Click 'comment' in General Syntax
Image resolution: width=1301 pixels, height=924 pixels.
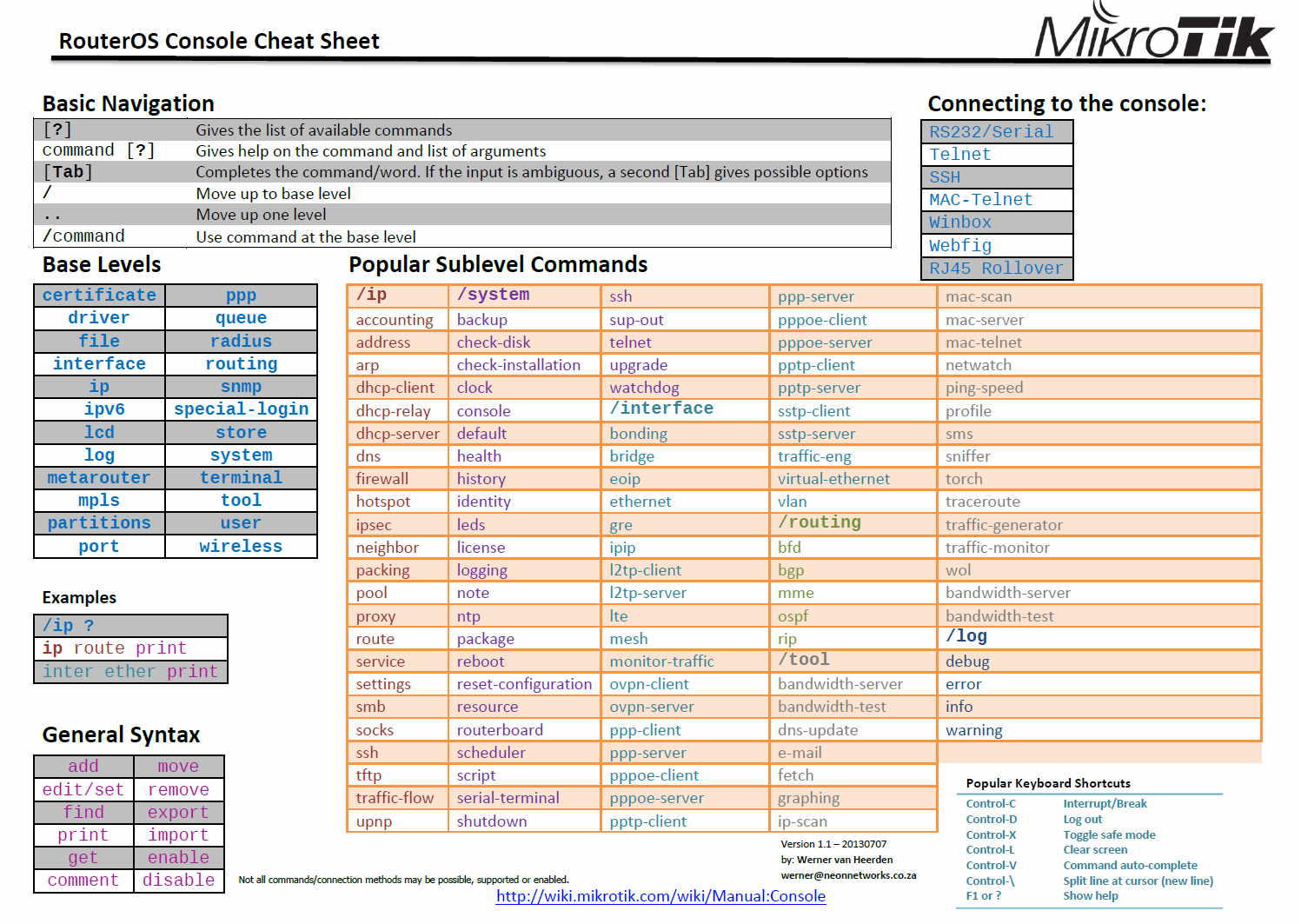coord(83,880)
